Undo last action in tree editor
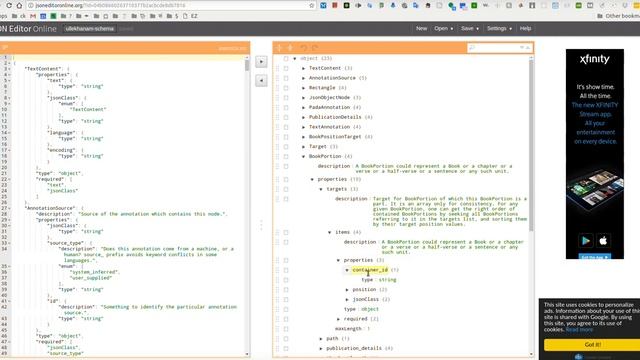This screenshot has height=360, width=640. pos(304,48)
